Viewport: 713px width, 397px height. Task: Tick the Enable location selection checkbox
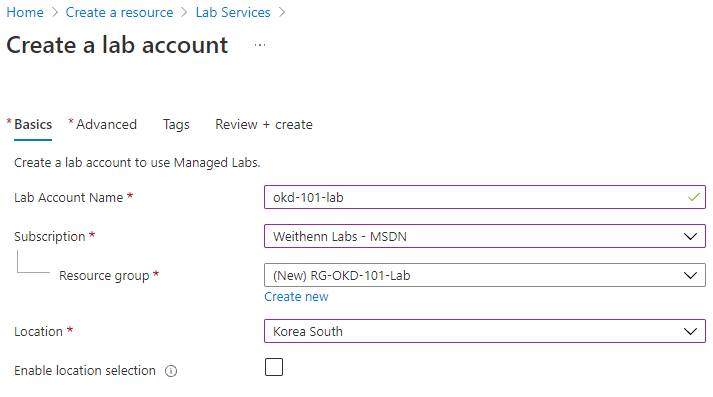point(274,367)
